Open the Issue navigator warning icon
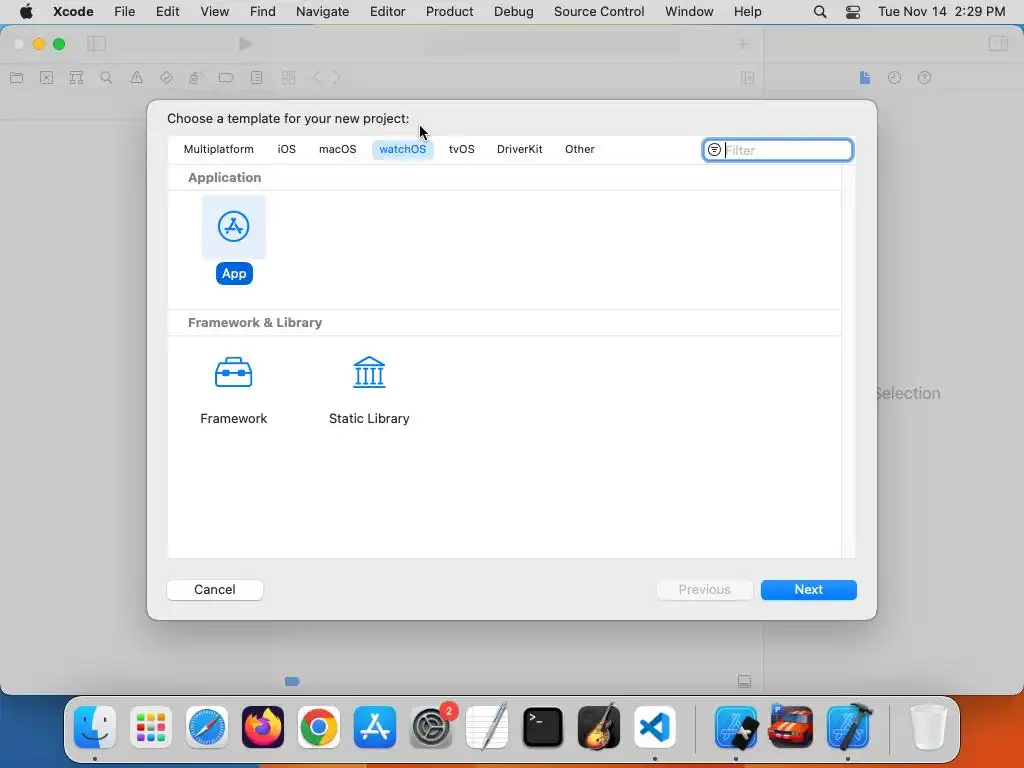Screen dimensions: 1024x768 point(136,78)
